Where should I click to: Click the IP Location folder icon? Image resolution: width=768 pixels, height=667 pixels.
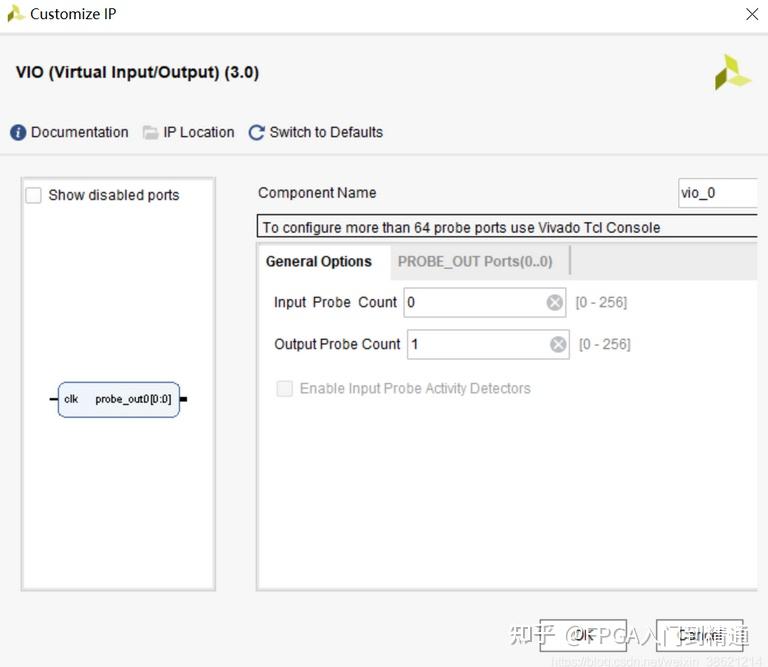[151, 133]
